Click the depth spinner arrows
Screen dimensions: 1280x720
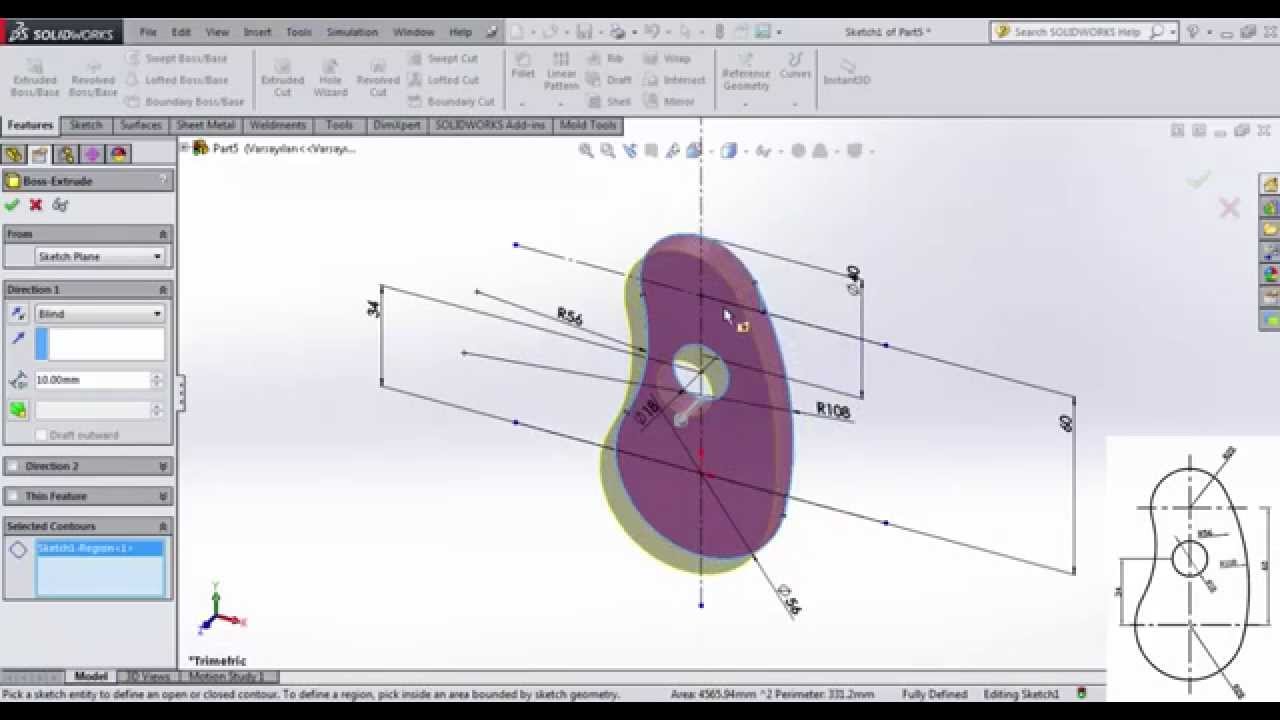pos(157,380)
